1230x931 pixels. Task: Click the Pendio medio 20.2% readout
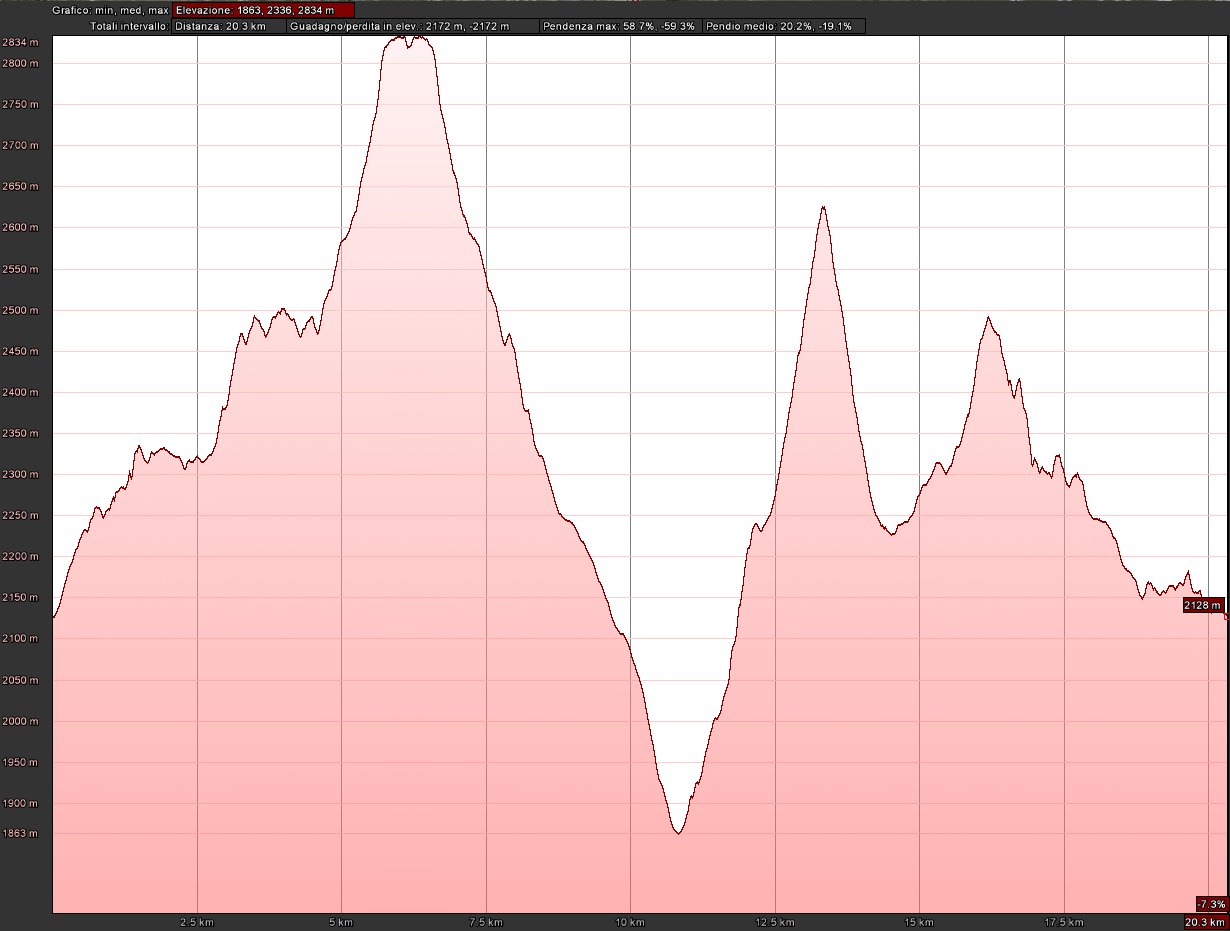pyautogui.click(x=783, y=27)
